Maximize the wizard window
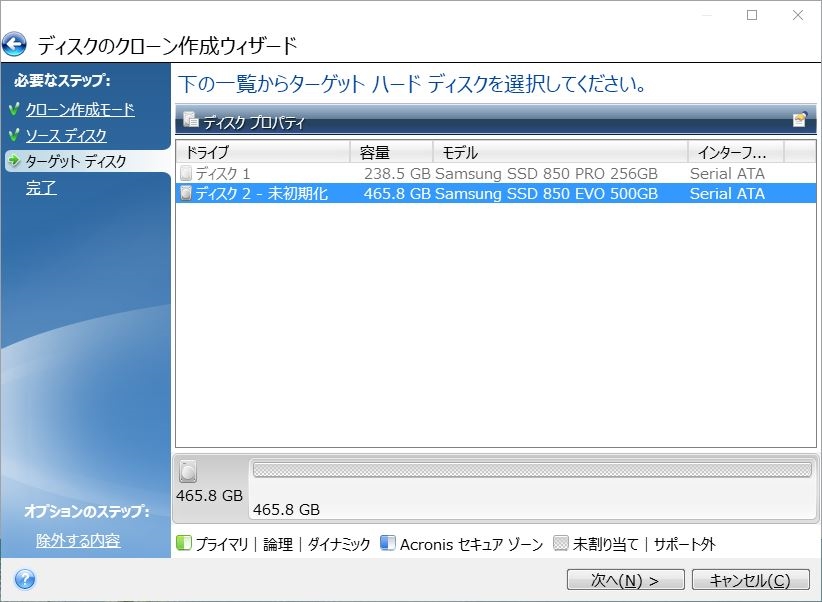 pyautogui.click(x=752, y=15)
